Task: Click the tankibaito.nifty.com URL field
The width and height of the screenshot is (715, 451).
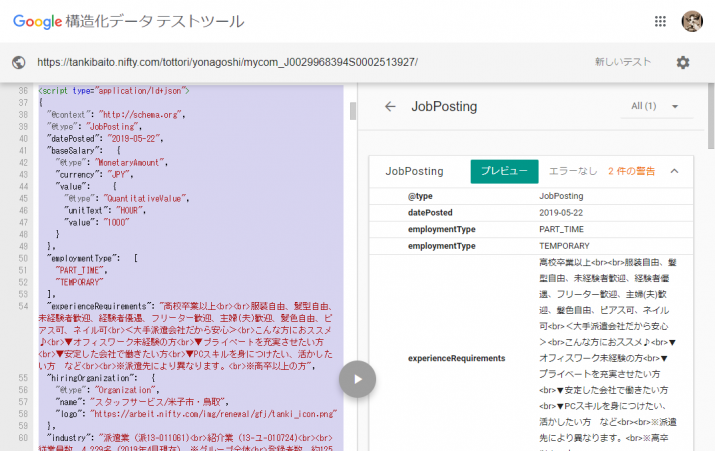Action: (227, 62)
